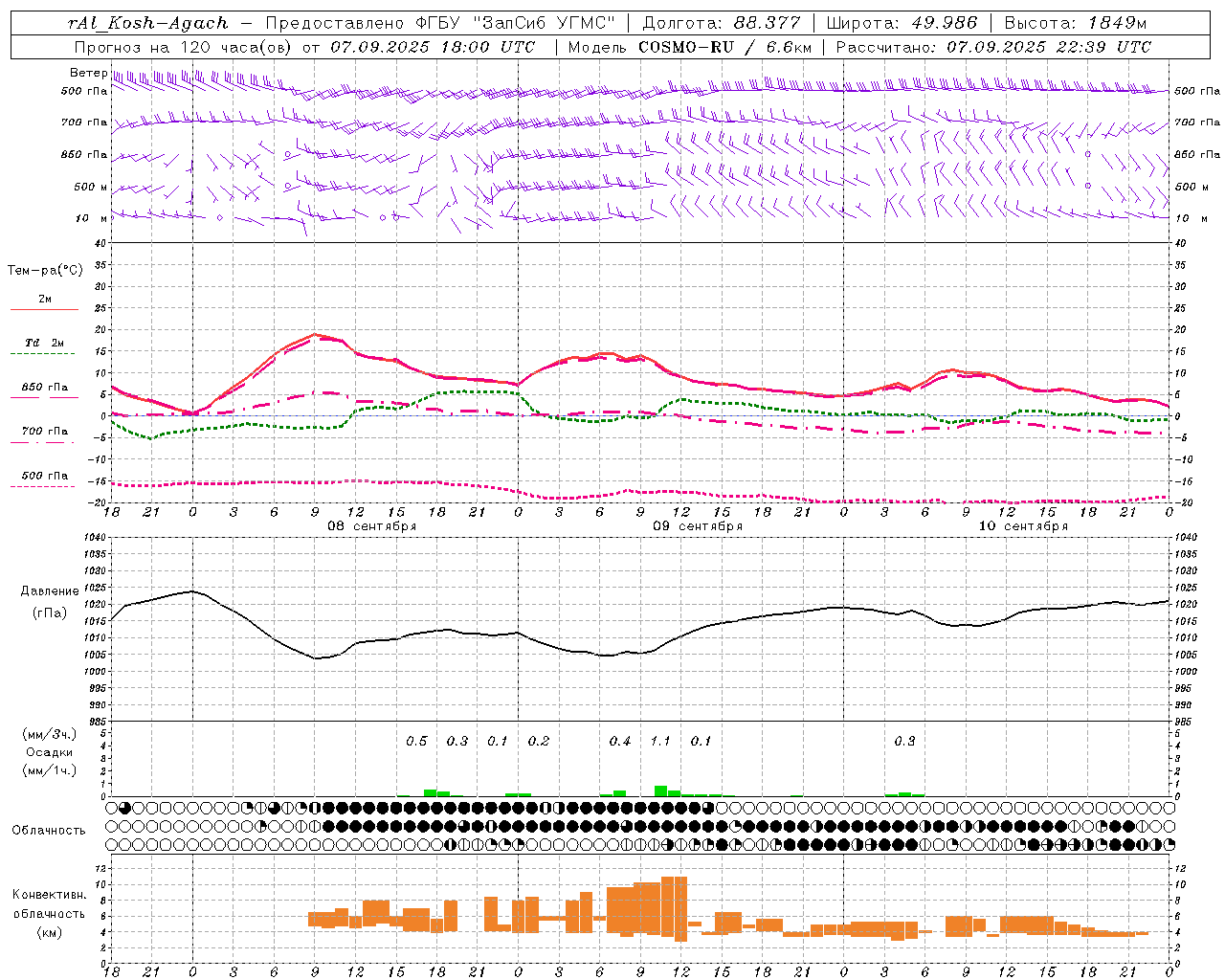Click the 10 сентября date label
The width and height of the screenshot is (1225, 980).
coord(1023,526)
